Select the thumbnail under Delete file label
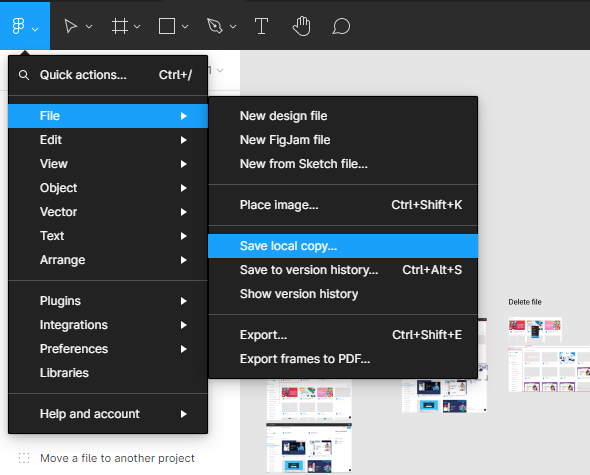The width and height of the screenshot is (590, 475). 535,329
